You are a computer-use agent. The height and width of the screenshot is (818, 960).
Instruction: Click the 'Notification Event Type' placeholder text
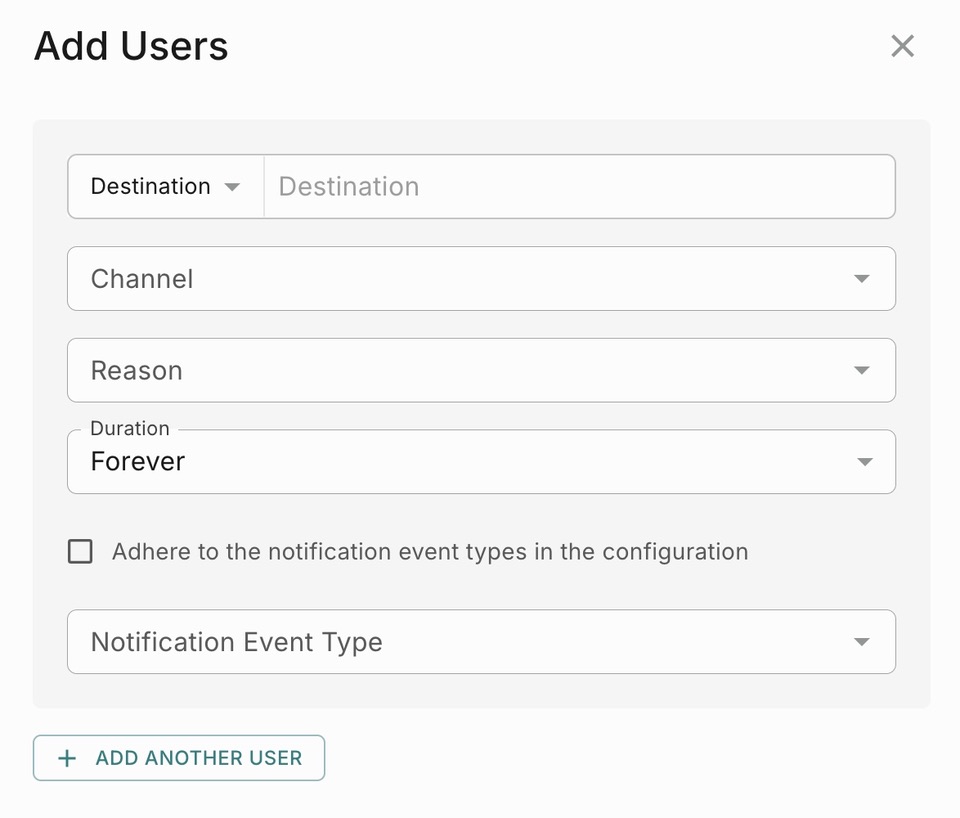tap(237, 642)
